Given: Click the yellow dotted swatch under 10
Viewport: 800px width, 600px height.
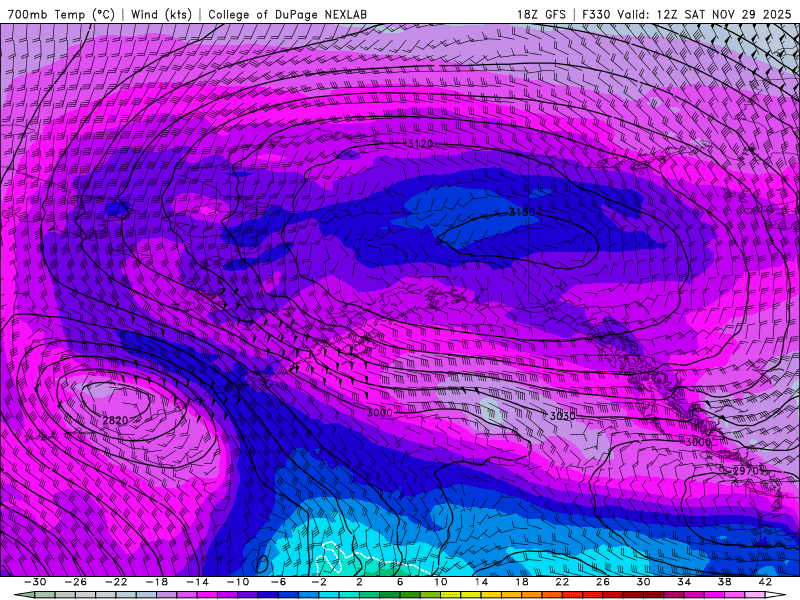Looking at the screenshot, I should 451,595.
